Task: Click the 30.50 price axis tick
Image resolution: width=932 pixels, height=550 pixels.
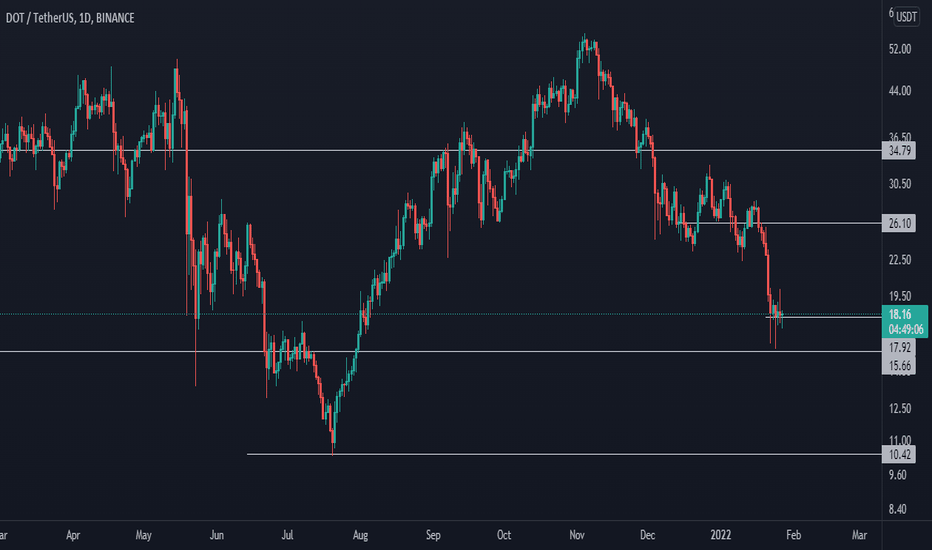Action: tap(900, 184)
